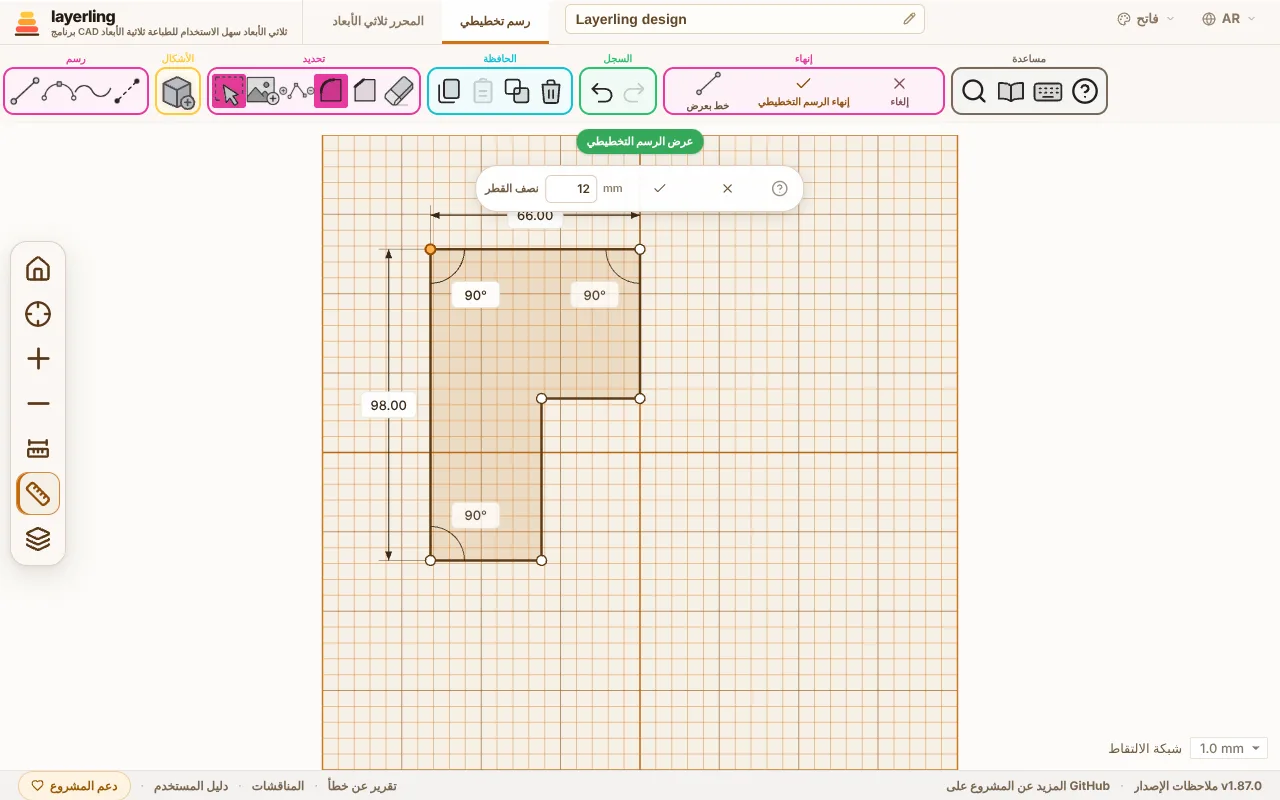Open the فاتح theme dropdown

click(1145, 19)
